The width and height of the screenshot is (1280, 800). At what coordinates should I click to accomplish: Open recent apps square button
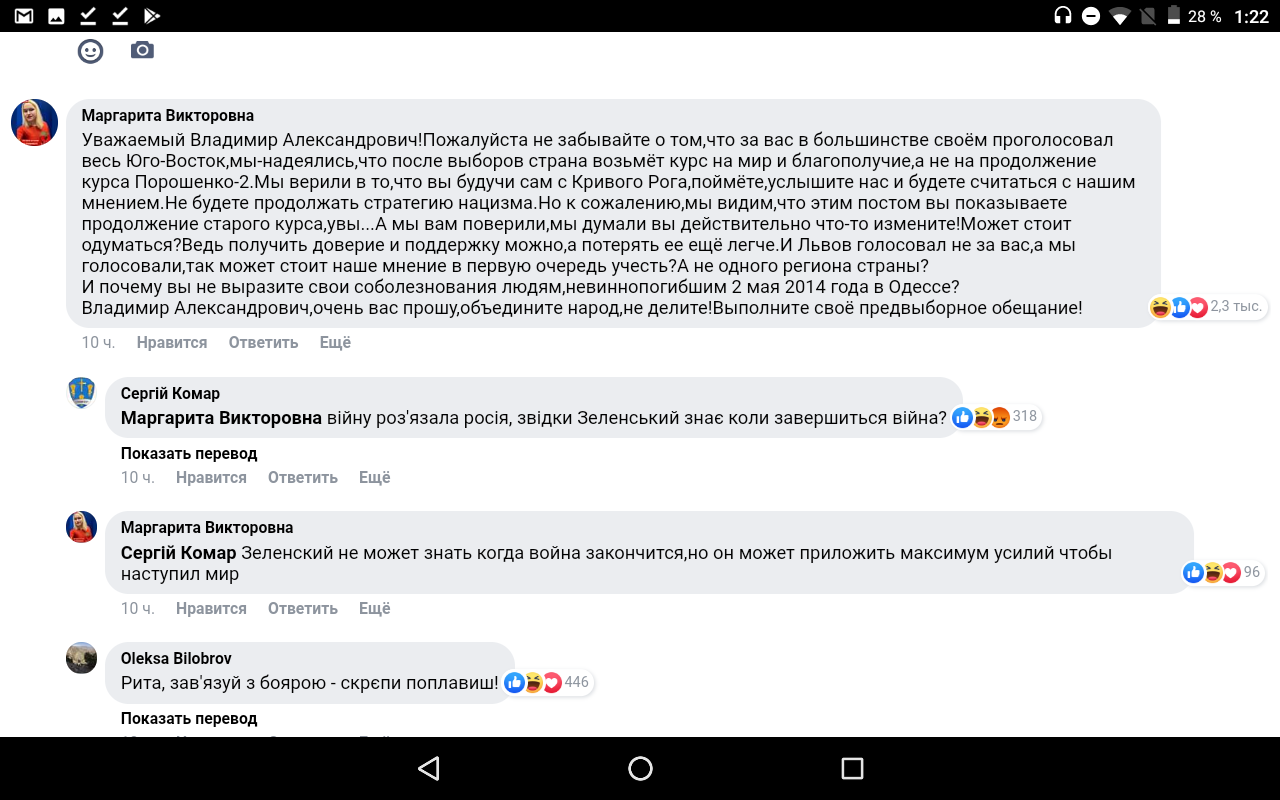click(x=852, y=768)
